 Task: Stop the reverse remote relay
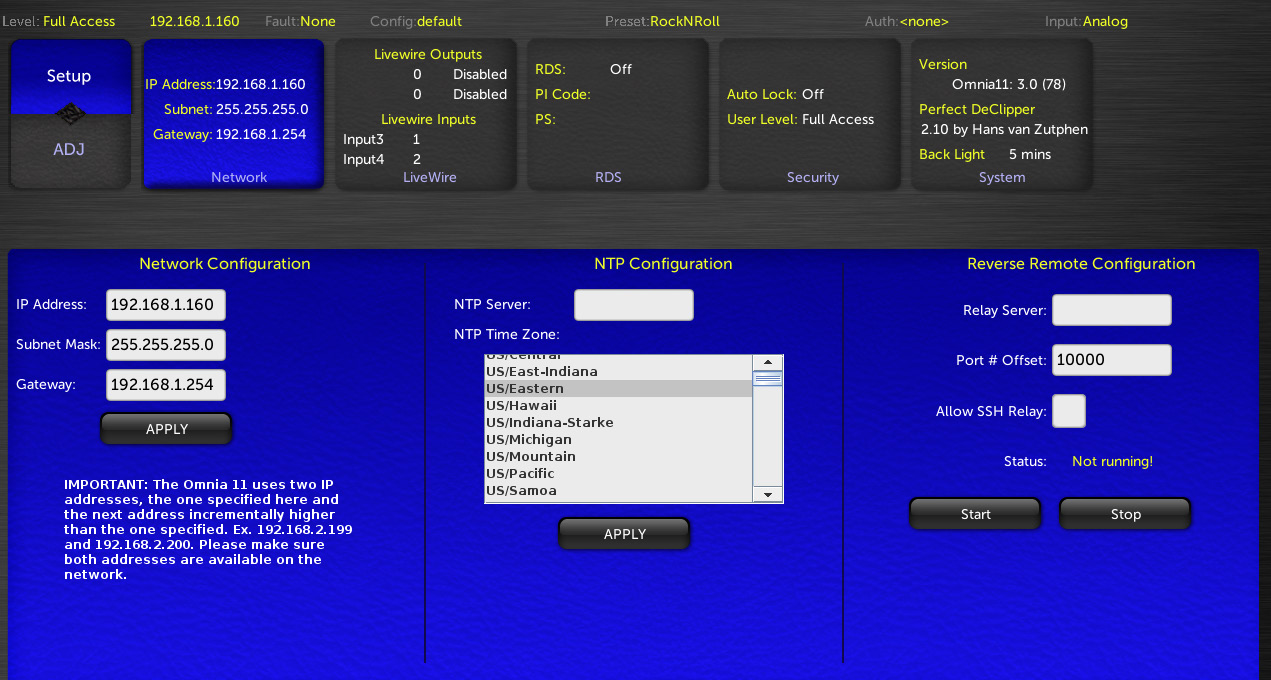pos(1125,514)
